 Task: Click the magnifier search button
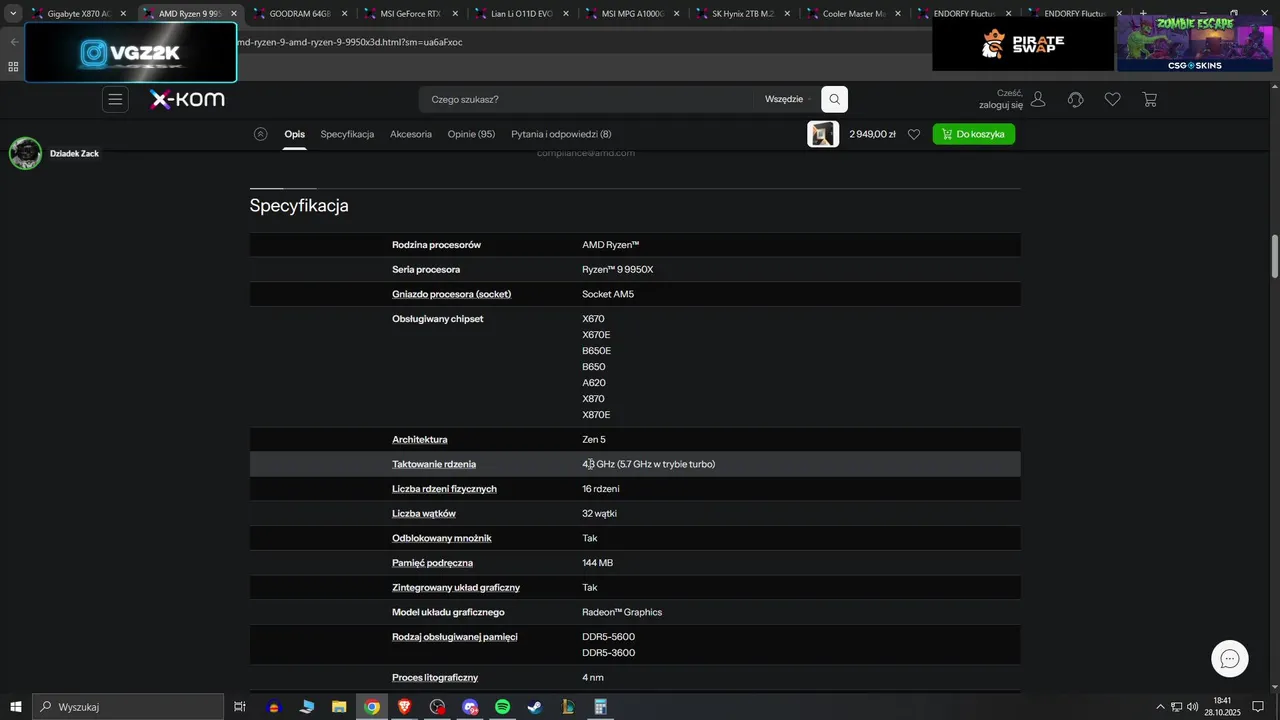tap(834, 99)
